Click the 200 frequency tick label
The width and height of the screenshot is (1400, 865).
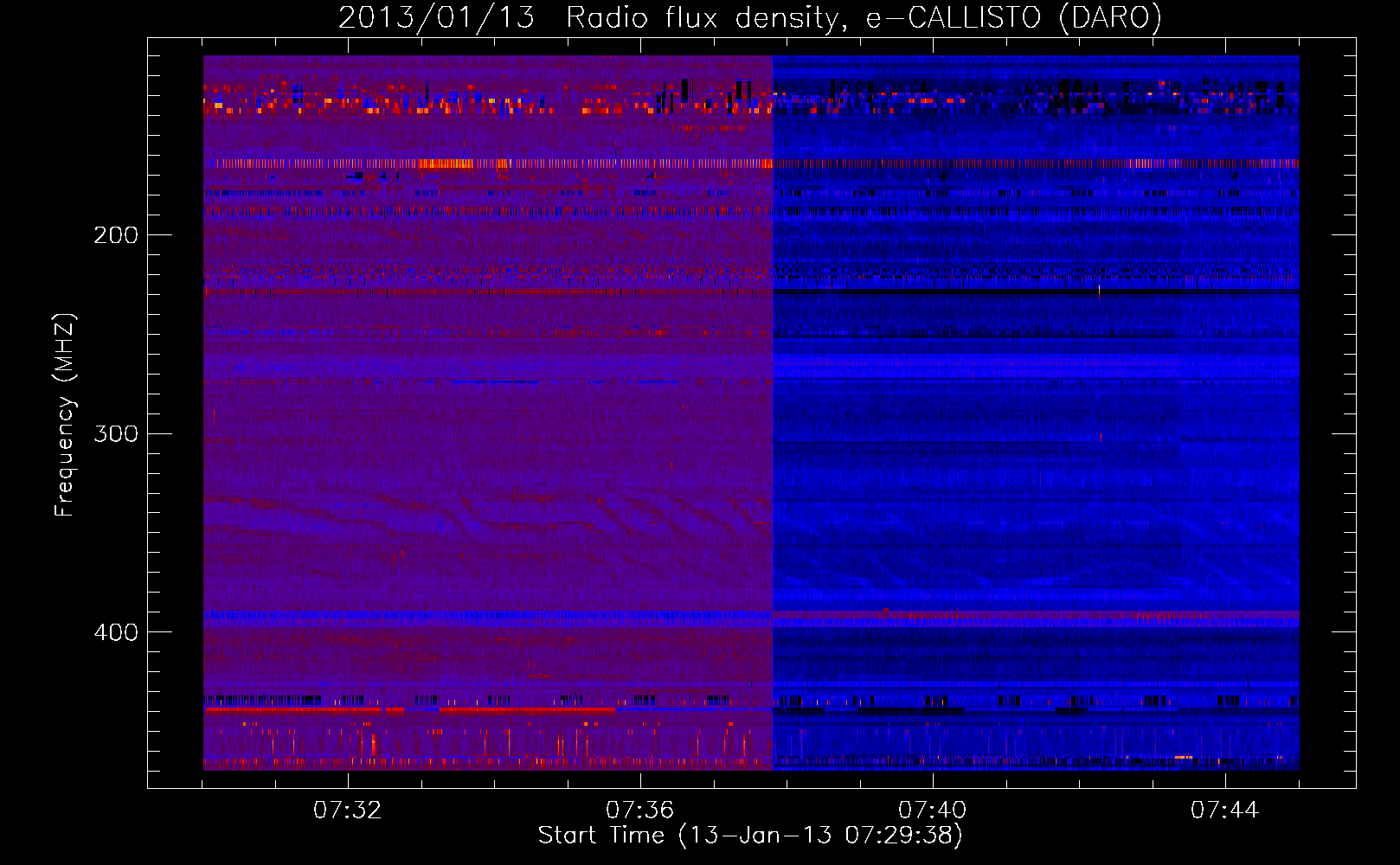point(116,235)
